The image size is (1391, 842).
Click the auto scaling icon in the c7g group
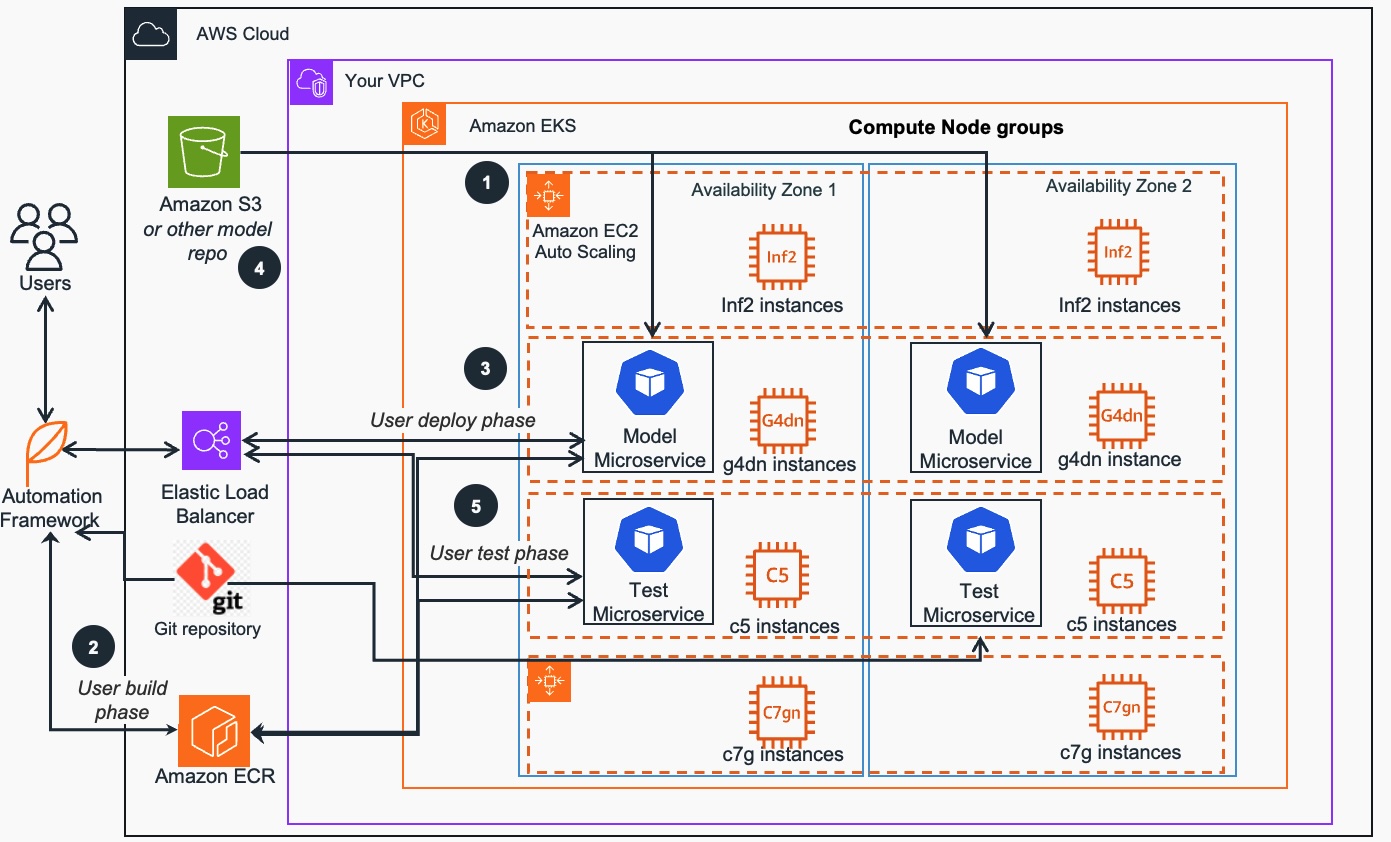pos(548,682)
